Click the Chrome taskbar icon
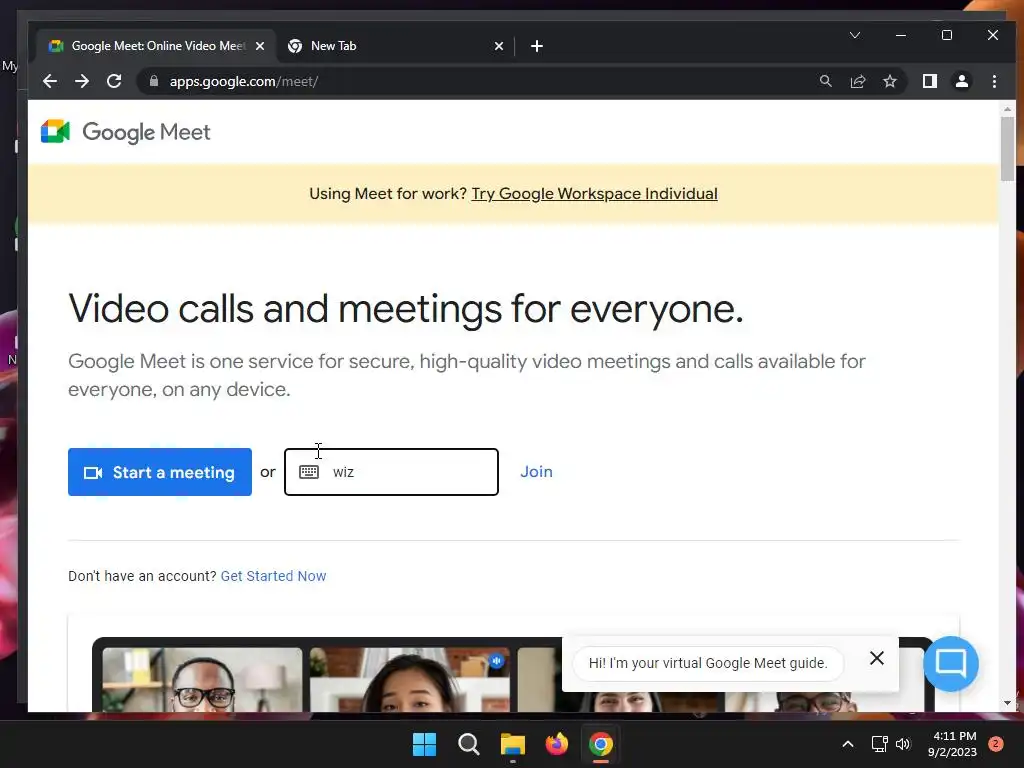This screenshot has height=768, width=1024. point(601,744)
